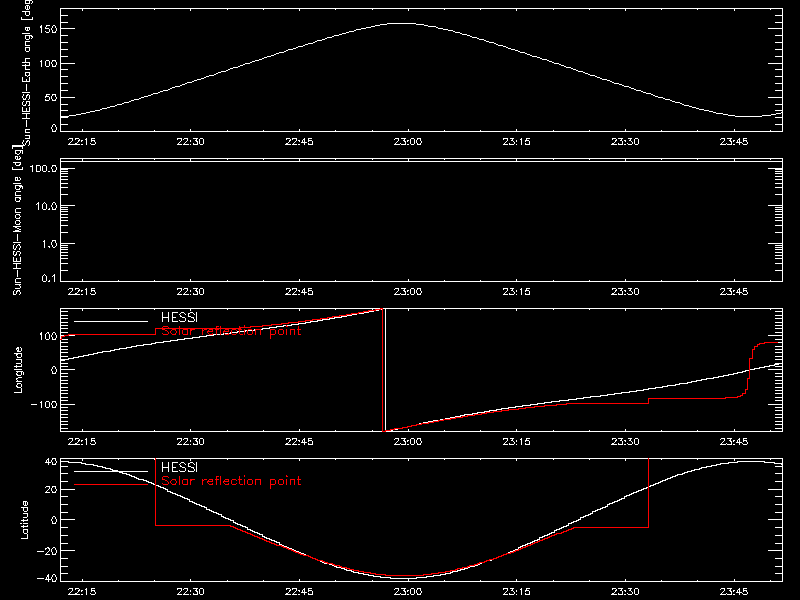Click the 100 tick on Earth angle axis
The image size is (800, 600).
[48, 63]
